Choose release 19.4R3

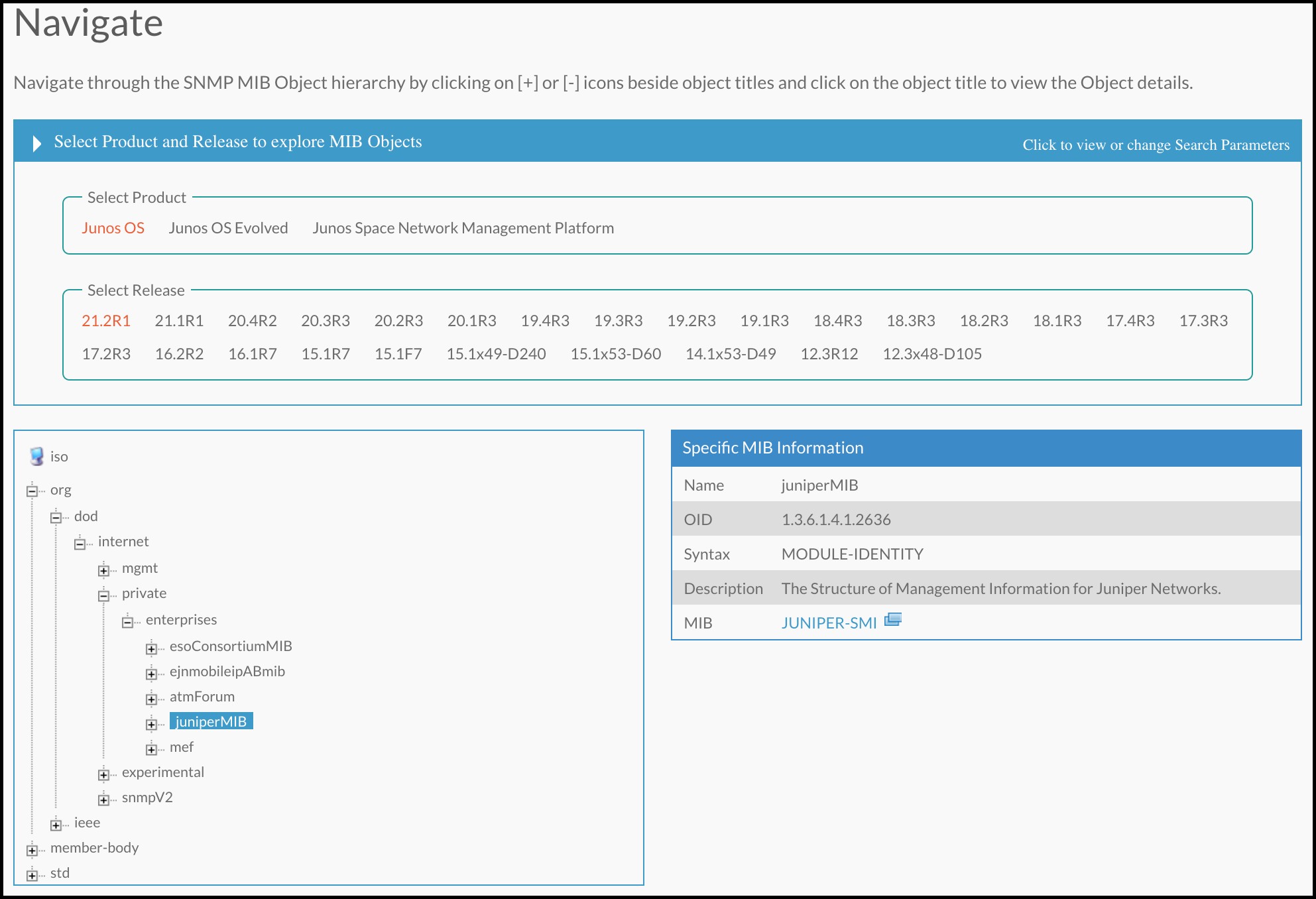545,321
